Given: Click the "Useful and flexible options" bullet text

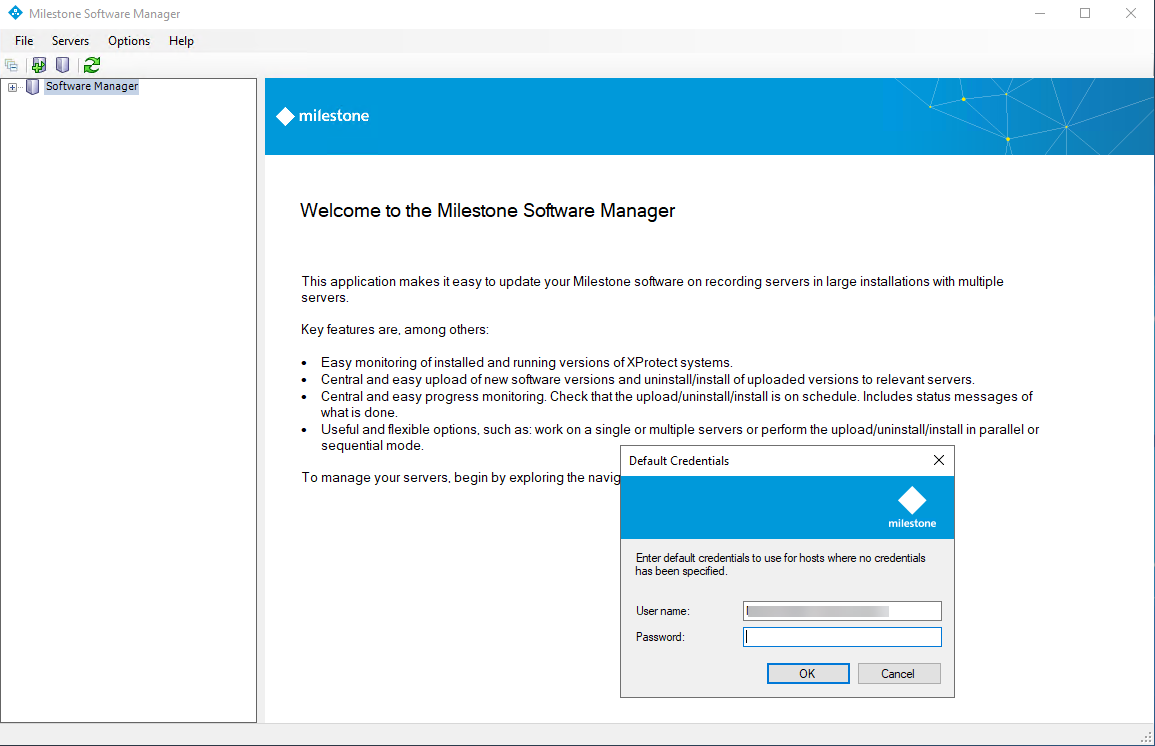Looking at the screenshot, I should [680, 437].
